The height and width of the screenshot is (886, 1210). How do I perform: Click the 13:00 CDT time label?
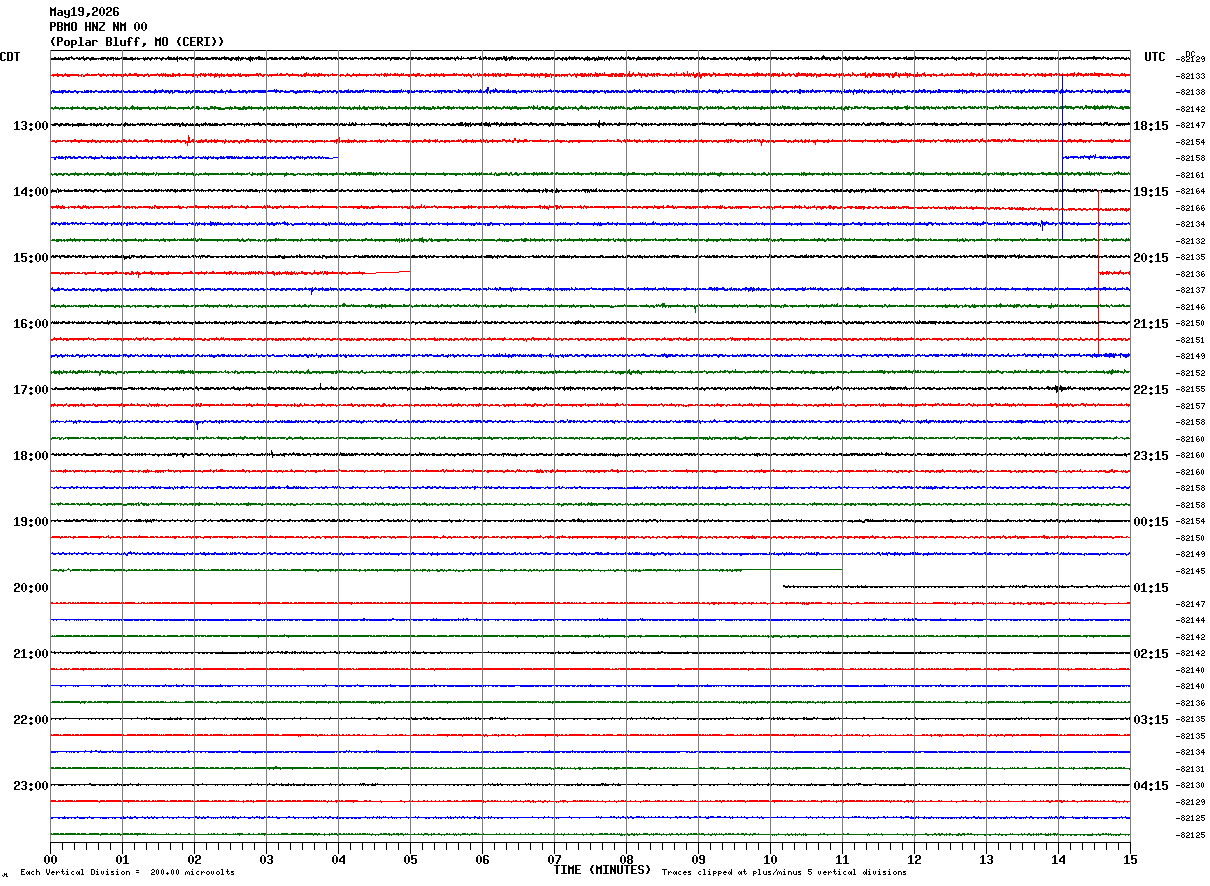(30, 126)
